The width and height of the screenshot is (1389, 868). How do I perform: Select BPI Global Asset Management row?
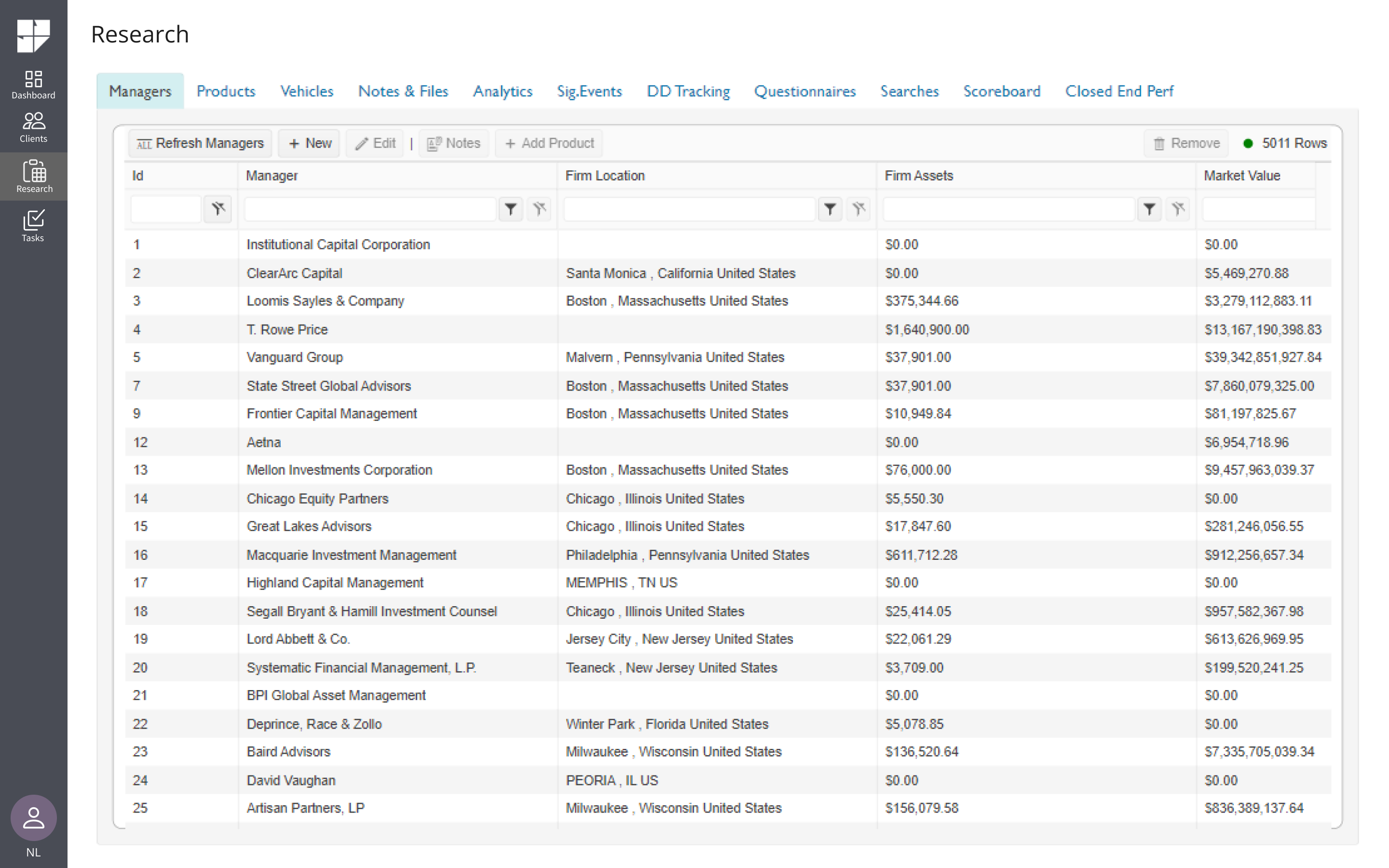[728, 695]
